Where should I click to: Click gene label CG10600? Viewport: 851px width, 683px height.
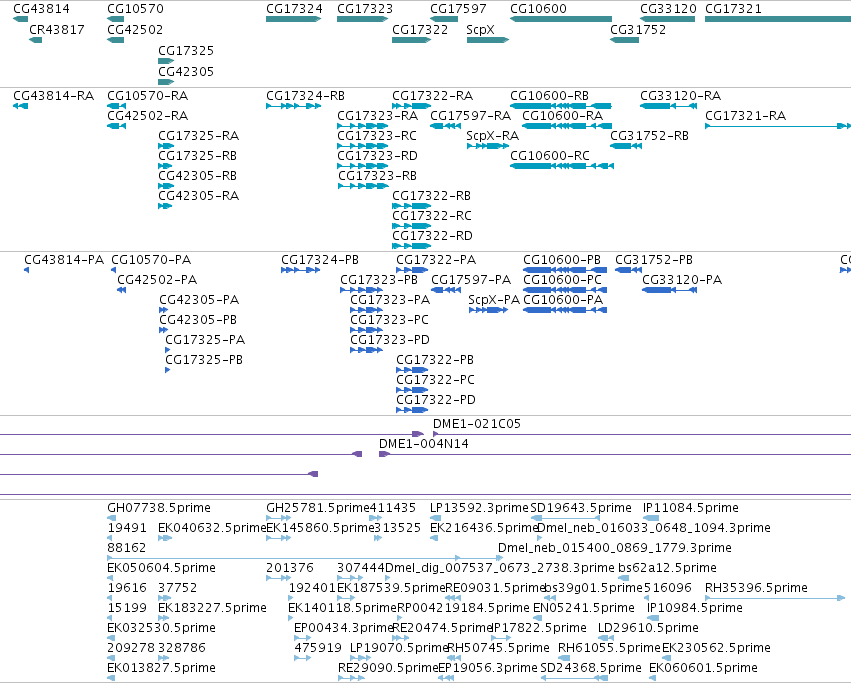point(538,9)
